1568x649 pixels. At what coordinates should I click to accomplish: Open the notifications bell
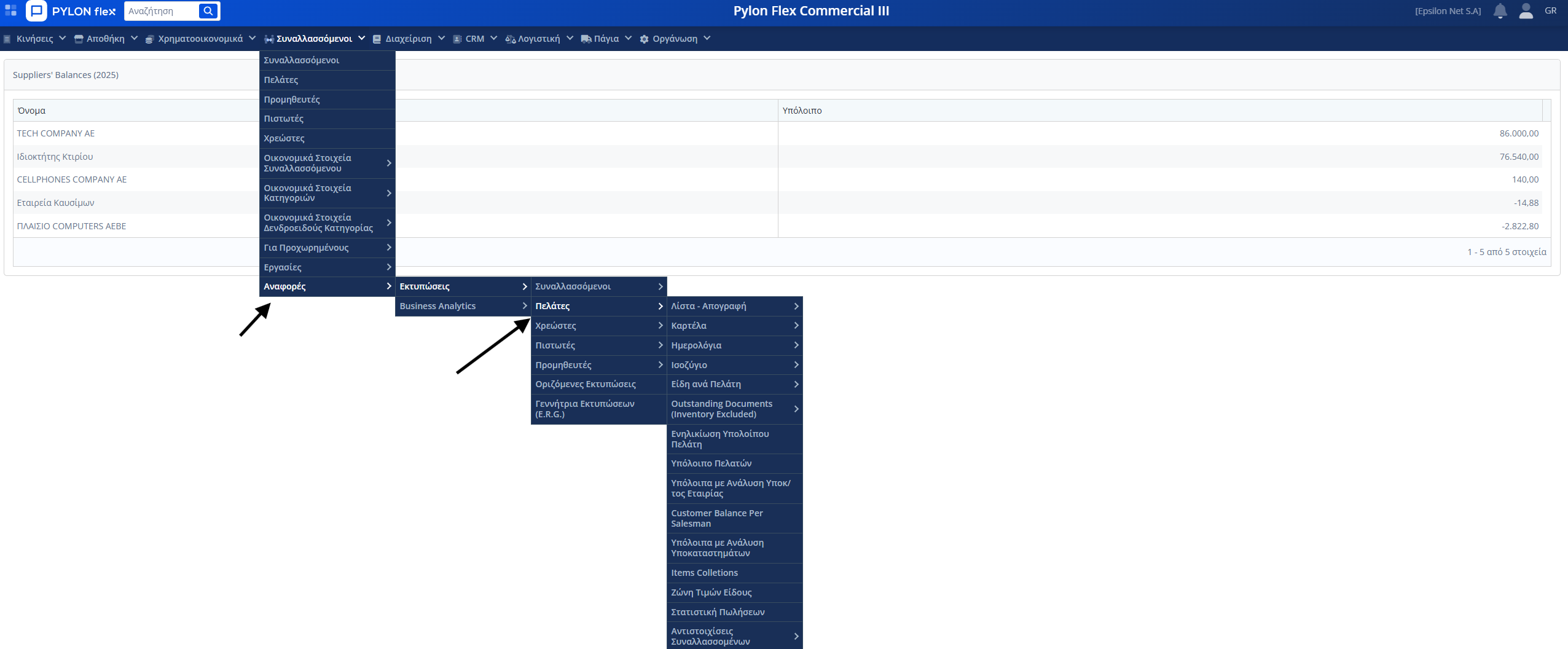coord(1500,11)
